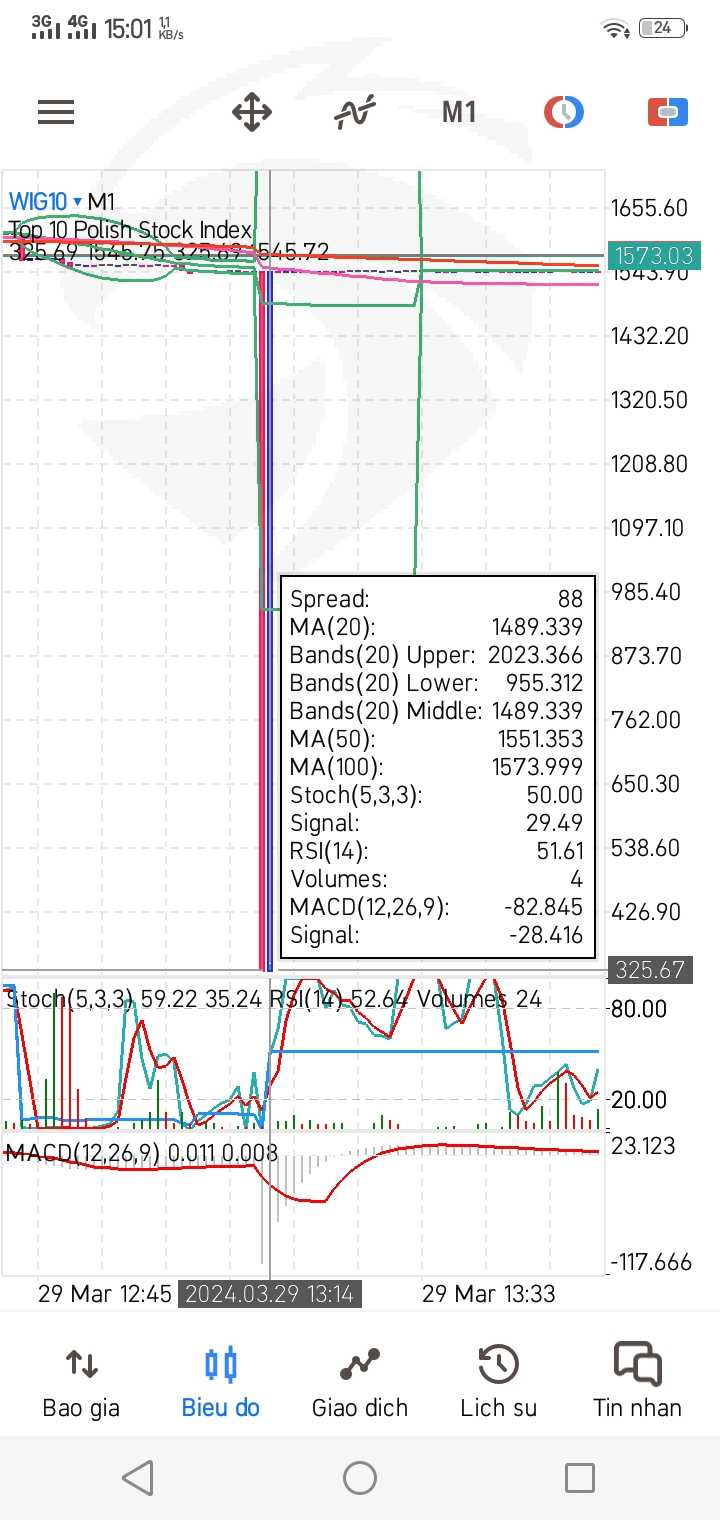Tap the 29 Mar 13:33 time label
The height and width of the screenshot is (1520, 720).
tap(488, 1294)
